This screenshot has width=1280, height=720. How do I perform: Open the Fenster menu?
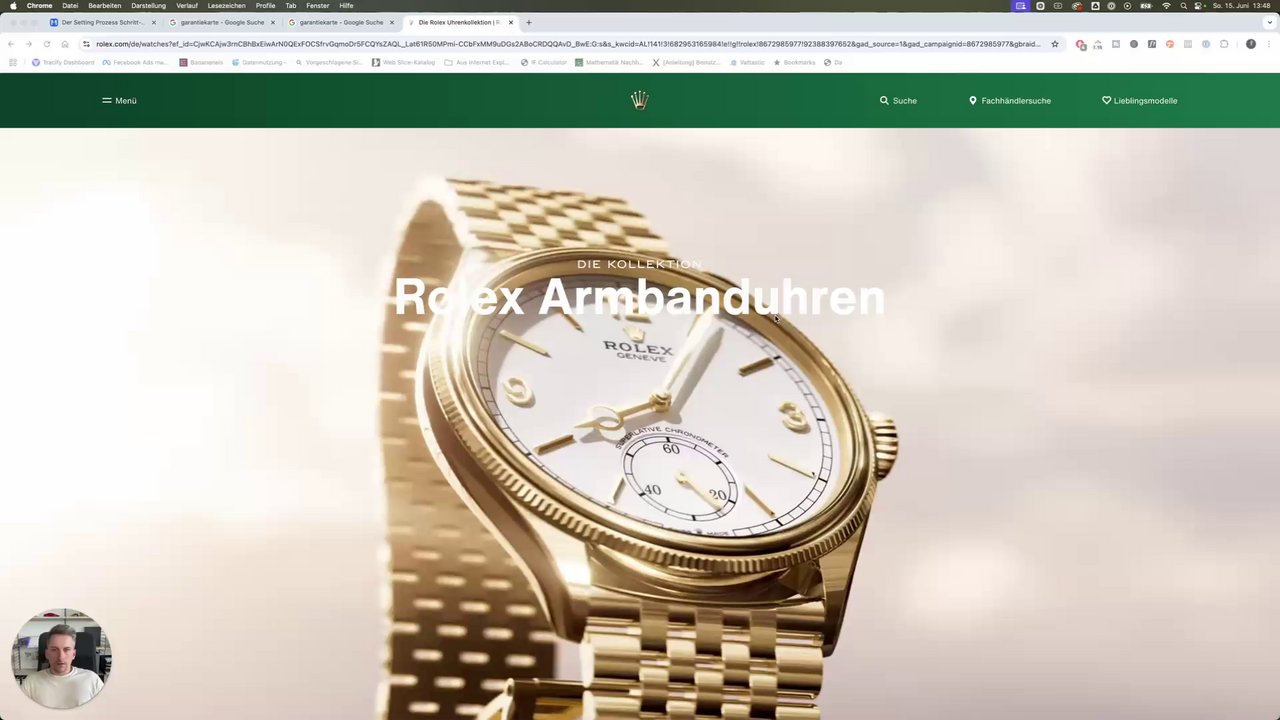(x=318, y=6)
